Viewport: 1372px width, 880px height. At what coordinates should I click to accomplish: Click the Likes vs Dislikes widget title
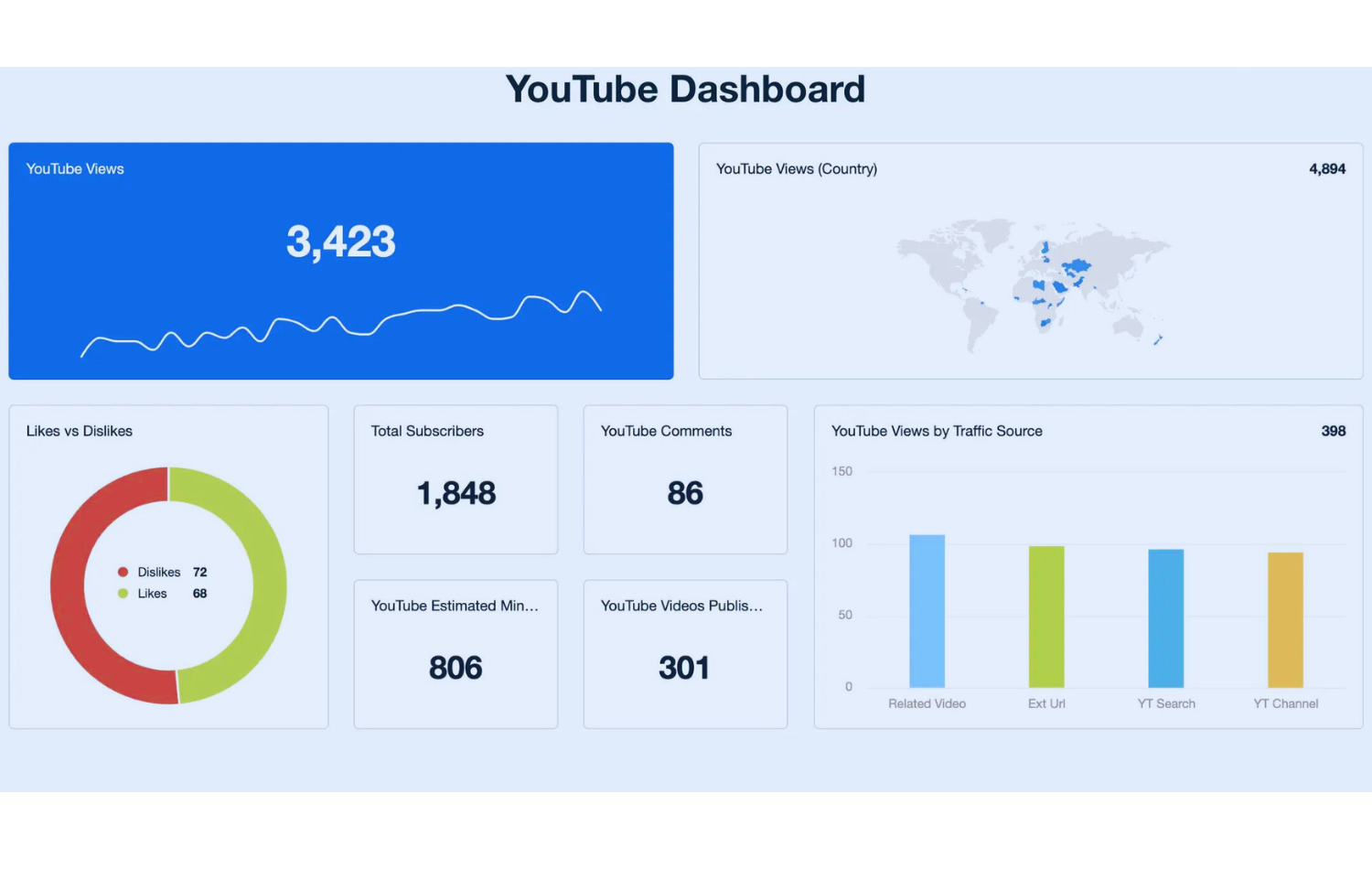80,431
